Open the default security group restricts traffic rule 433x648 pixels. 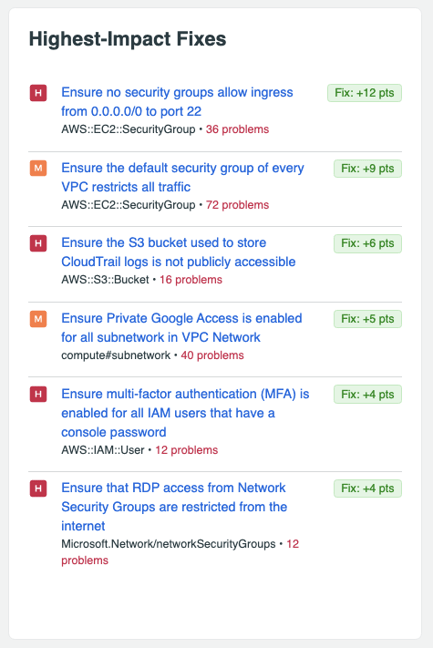(183, 177)
